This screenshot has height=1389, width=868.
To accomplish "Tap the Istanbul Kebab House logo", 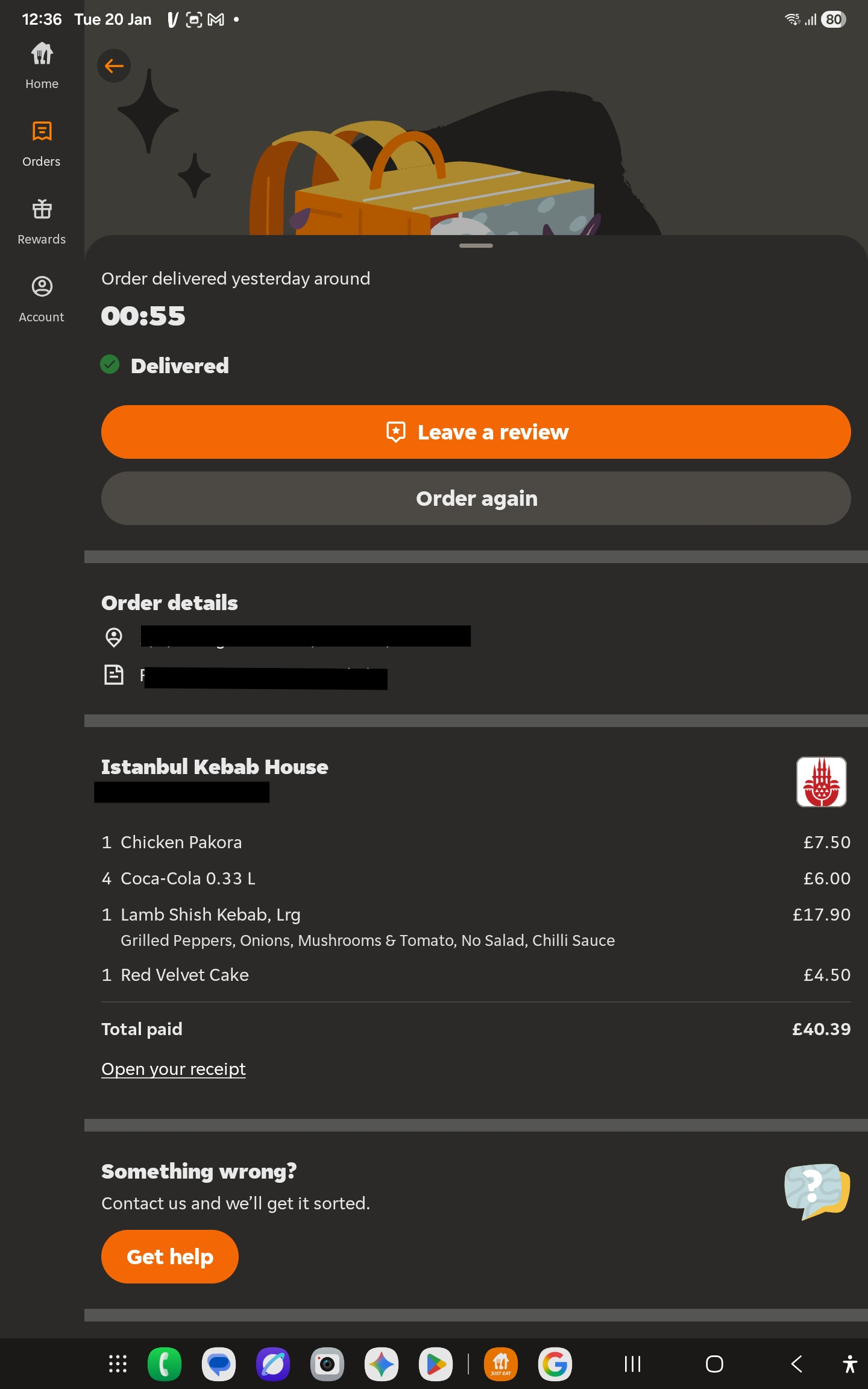I will click(821, 782).
